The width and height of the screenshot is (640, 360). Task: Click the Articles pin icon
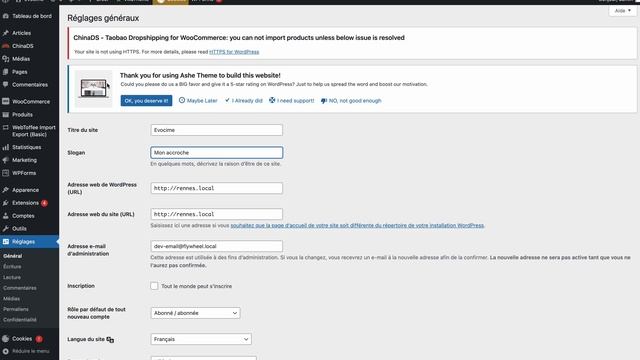5,33
